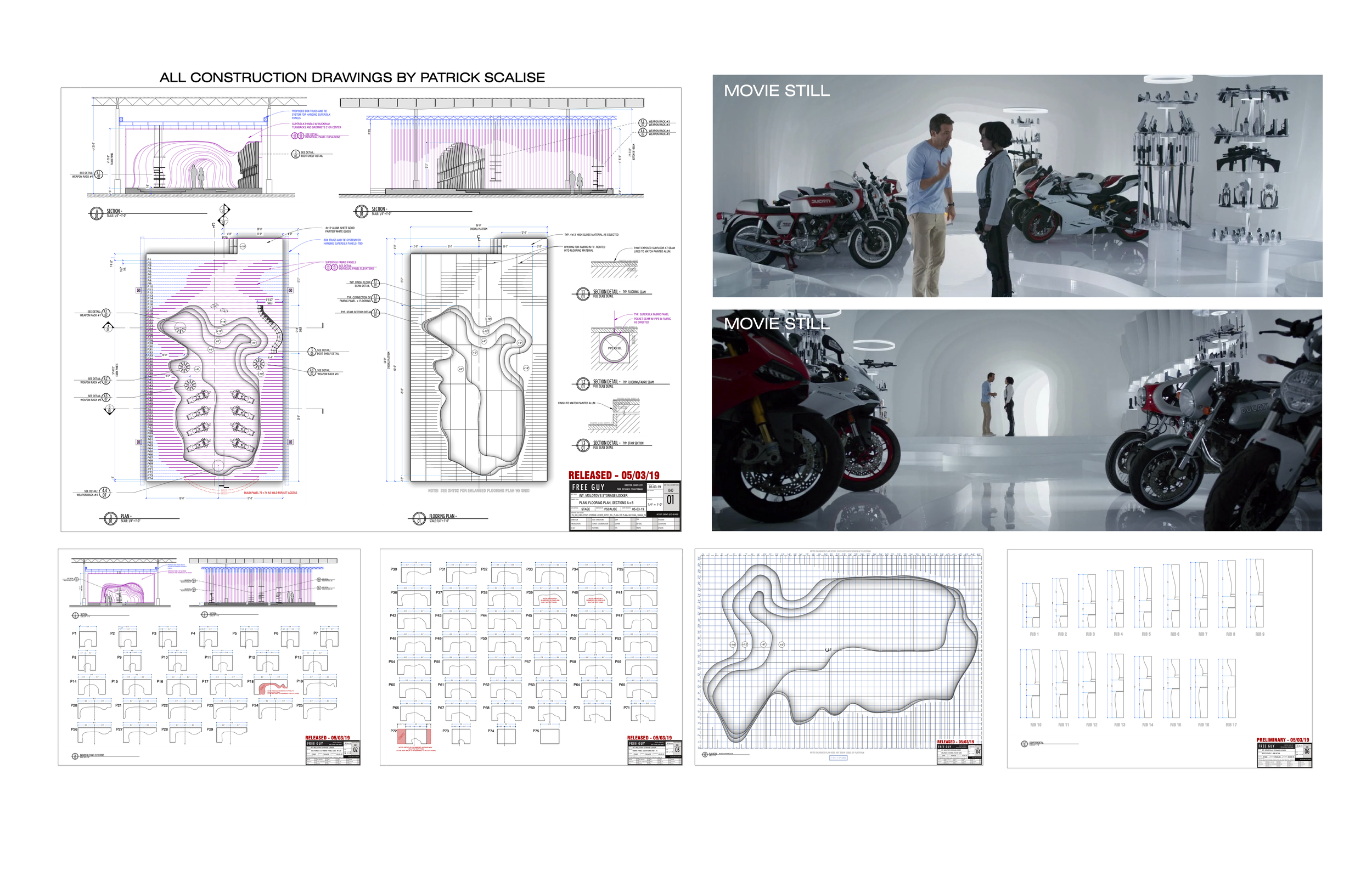
Task: Click the 'MOVIE STILL' label on the top photo
Action: (777, 91)
